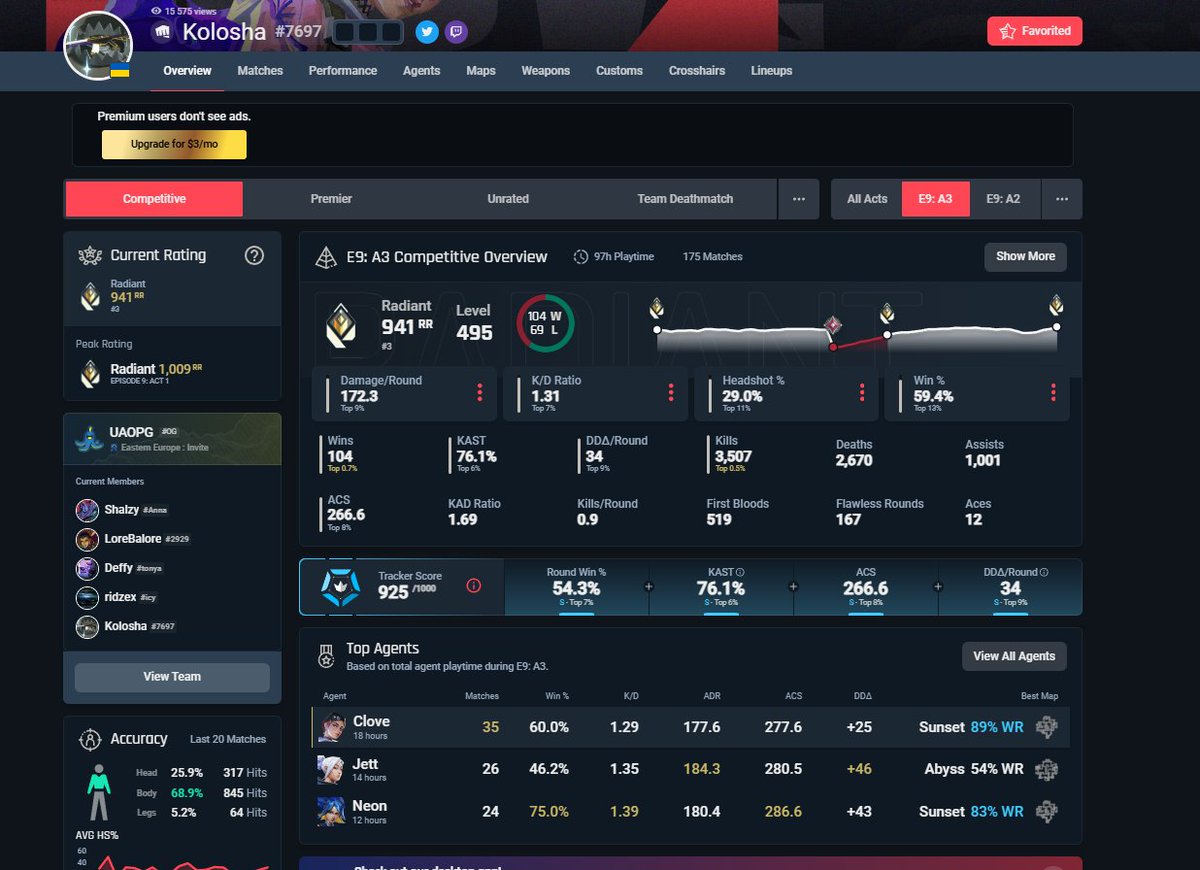This screenshot has width=1200, height=870.
Task: Click the Tracker Score emblem icon
Action: click(339, 586)
